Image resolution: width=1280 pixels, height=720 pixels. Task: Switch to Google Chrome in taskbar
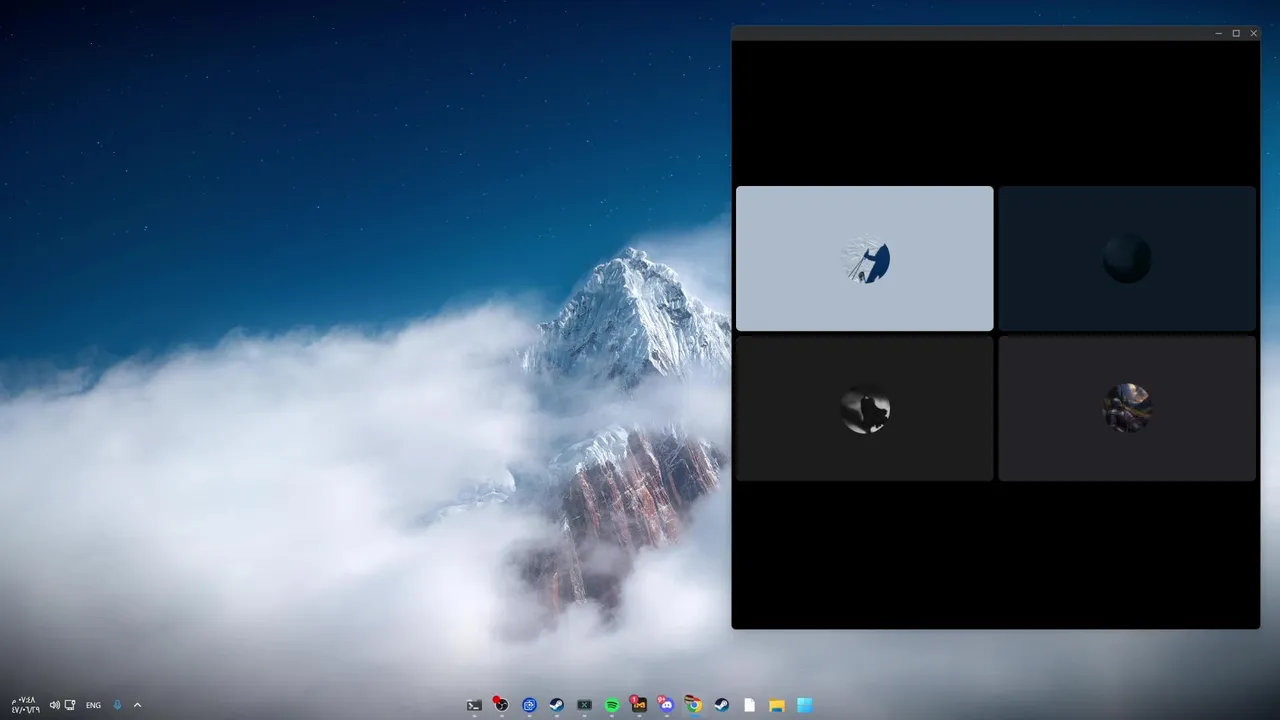coord(694,705)
